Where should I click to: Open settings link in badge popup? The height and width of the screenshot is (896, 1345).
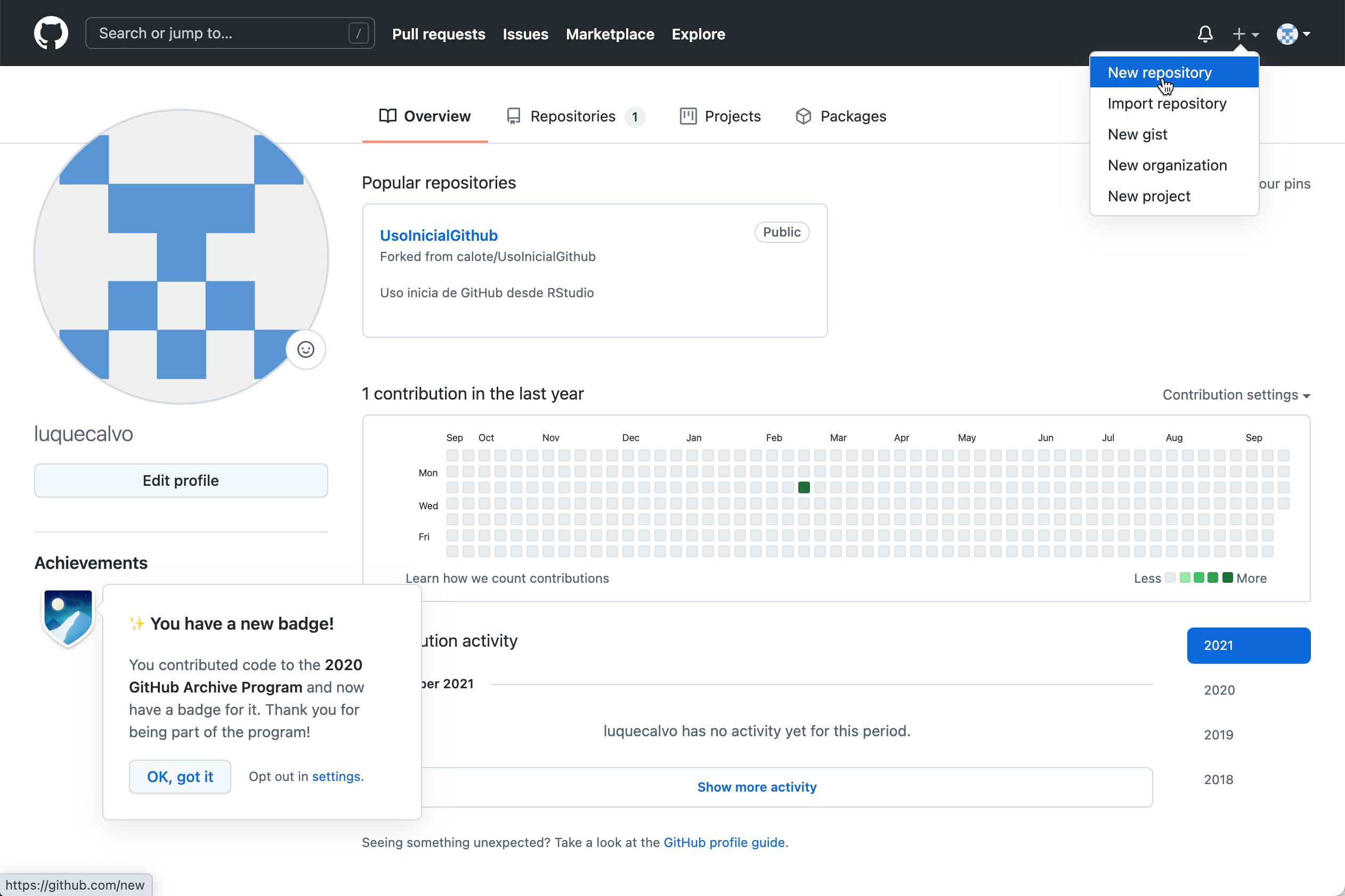point(336,777)
